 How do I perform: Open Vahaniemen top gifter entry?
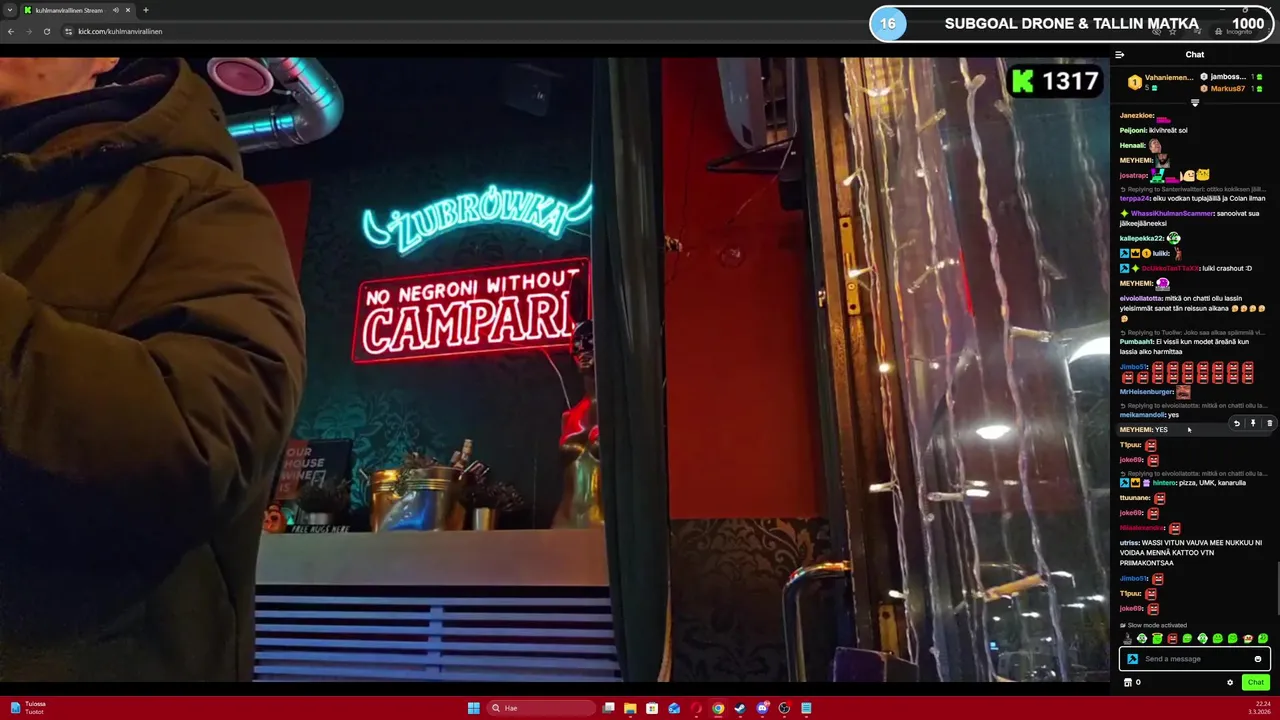tap(1160, 82)
